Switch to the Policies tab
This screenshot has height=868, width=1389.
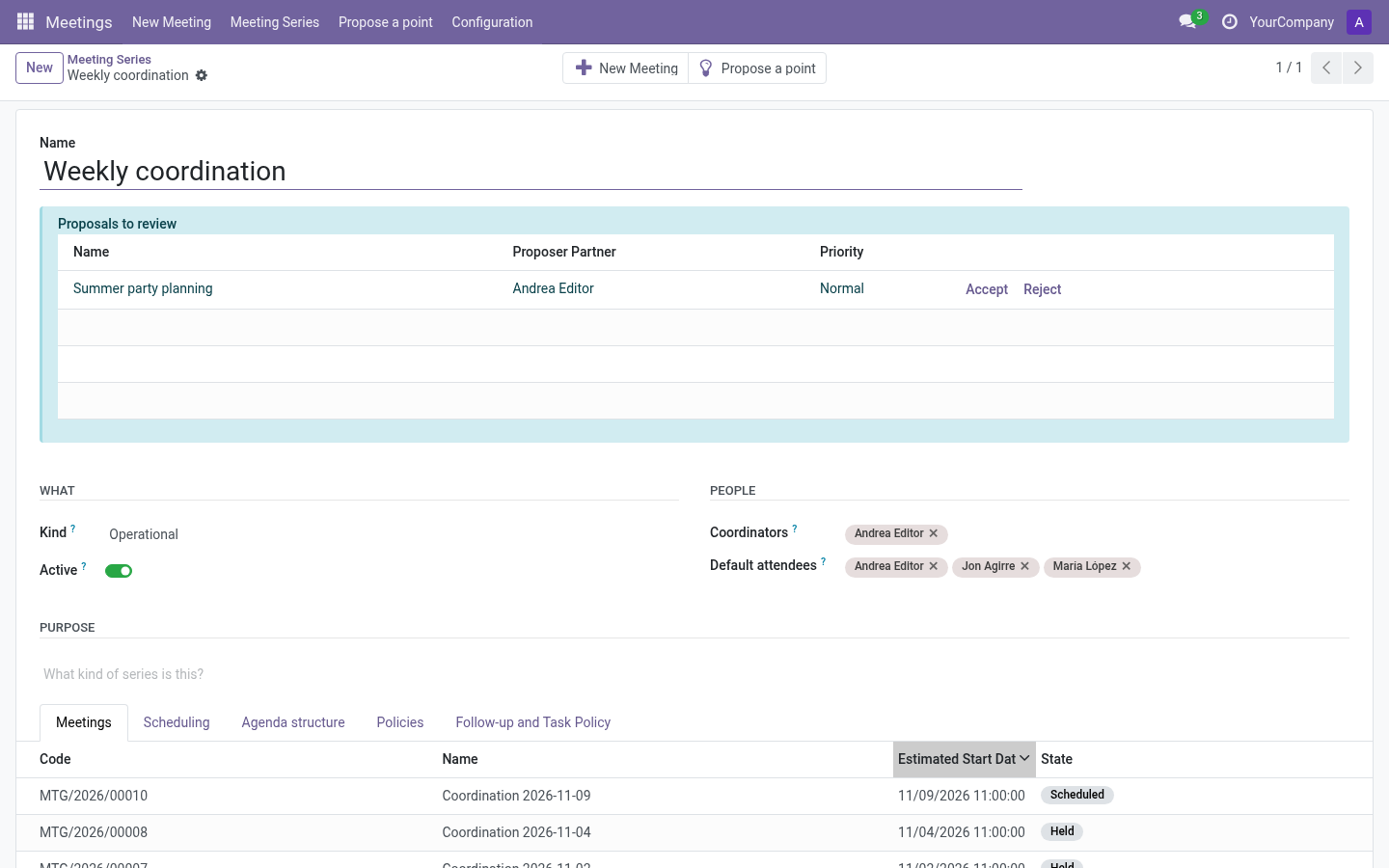click(x=400, y=722)
